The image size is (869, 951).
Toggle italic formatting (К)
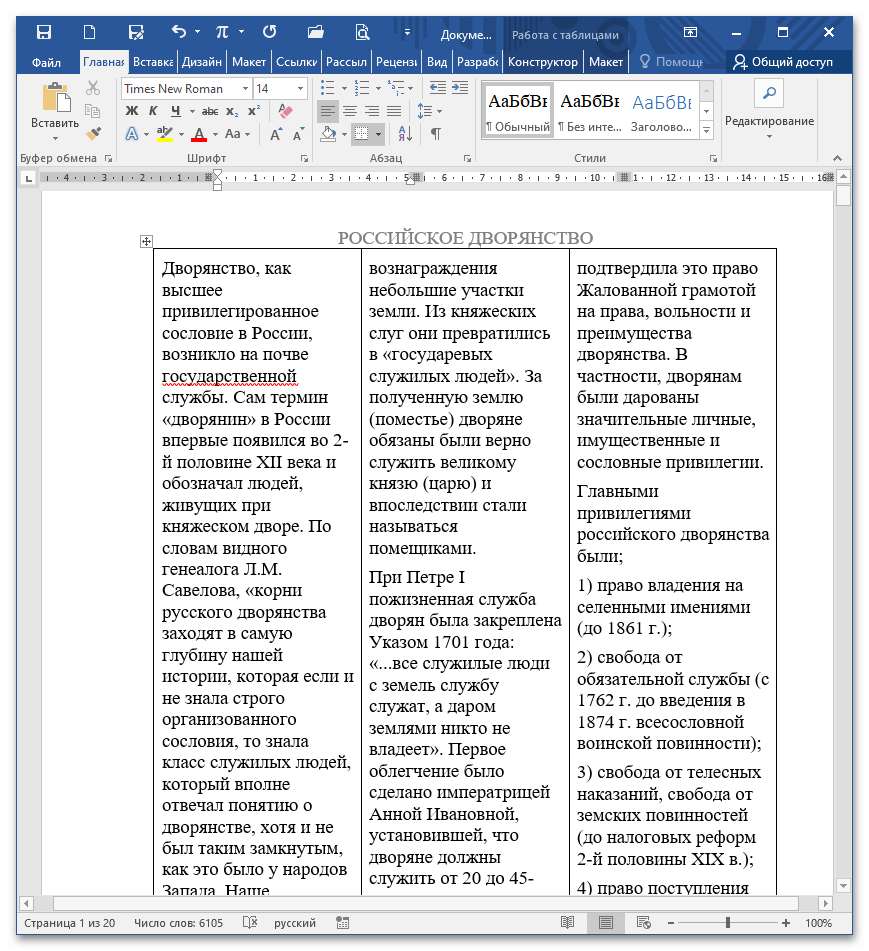153,111
